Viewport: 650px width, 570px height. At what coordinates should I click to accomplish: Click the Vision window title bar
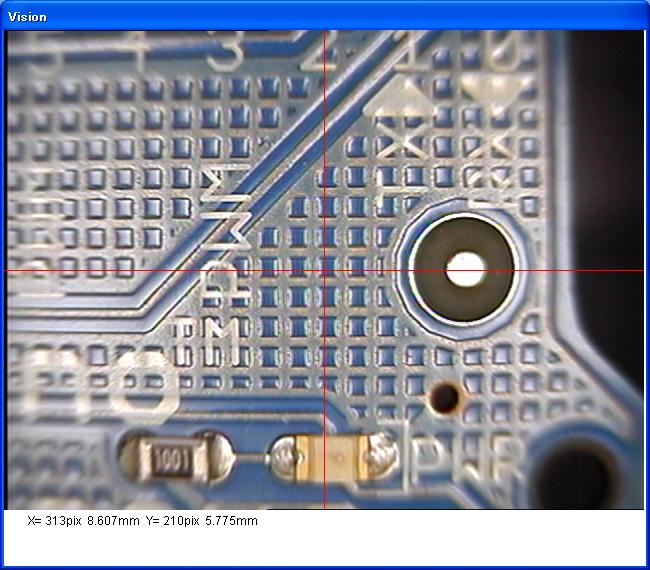(325, 16)
